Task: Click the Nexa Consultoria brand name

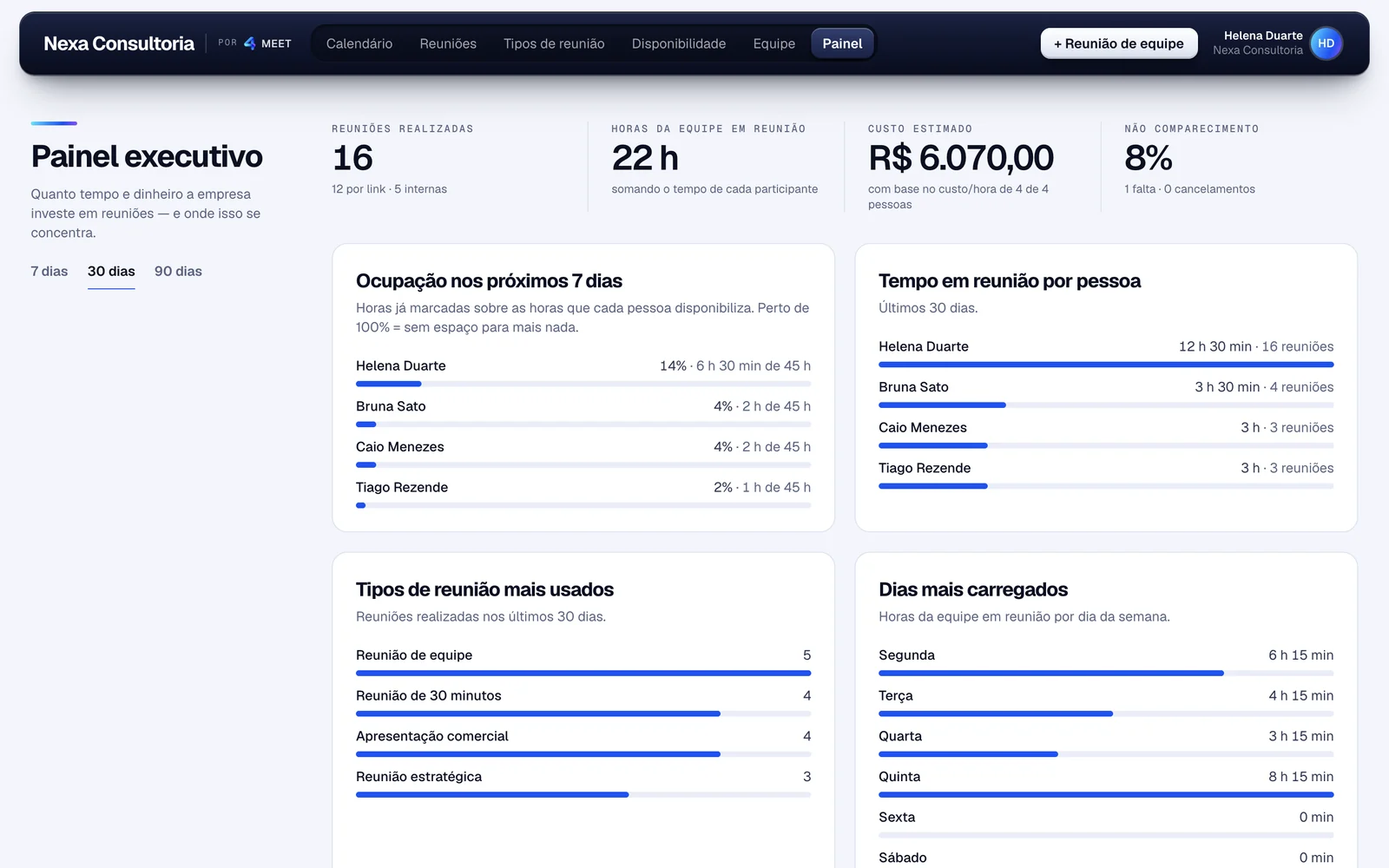Action: click(119, 43)
